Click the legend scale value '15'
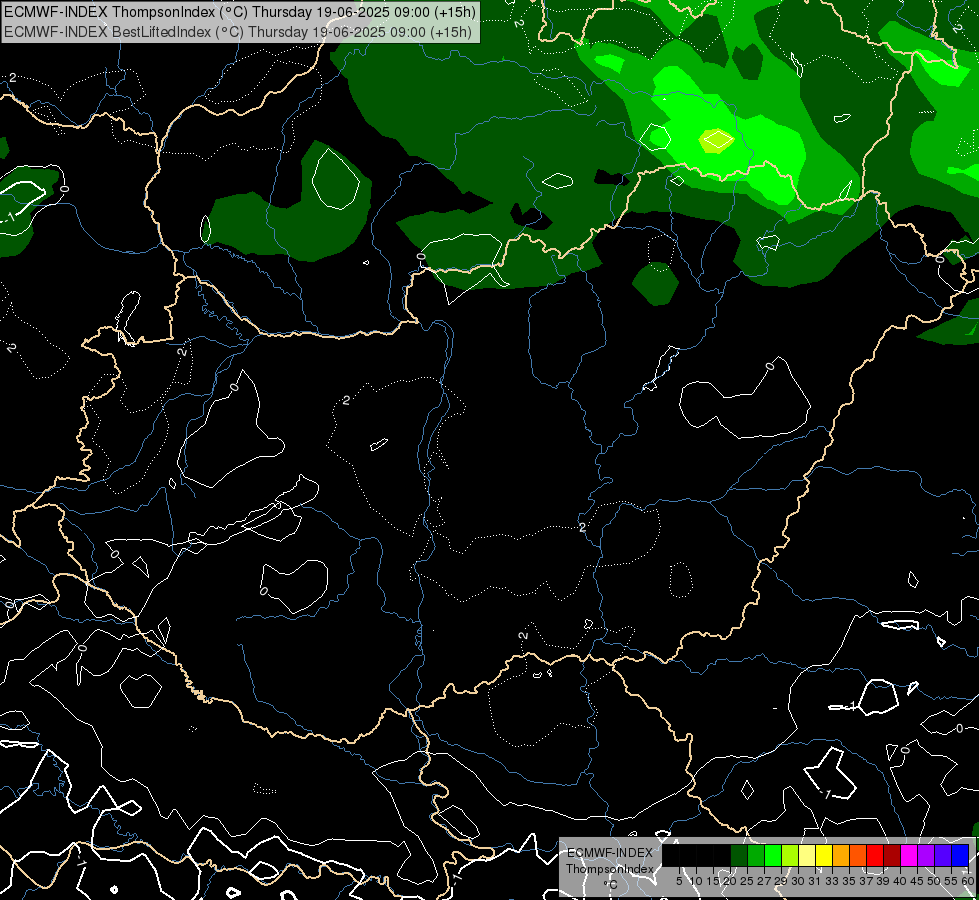The height and width of the screenshot is (900, 979). point(713,881)
